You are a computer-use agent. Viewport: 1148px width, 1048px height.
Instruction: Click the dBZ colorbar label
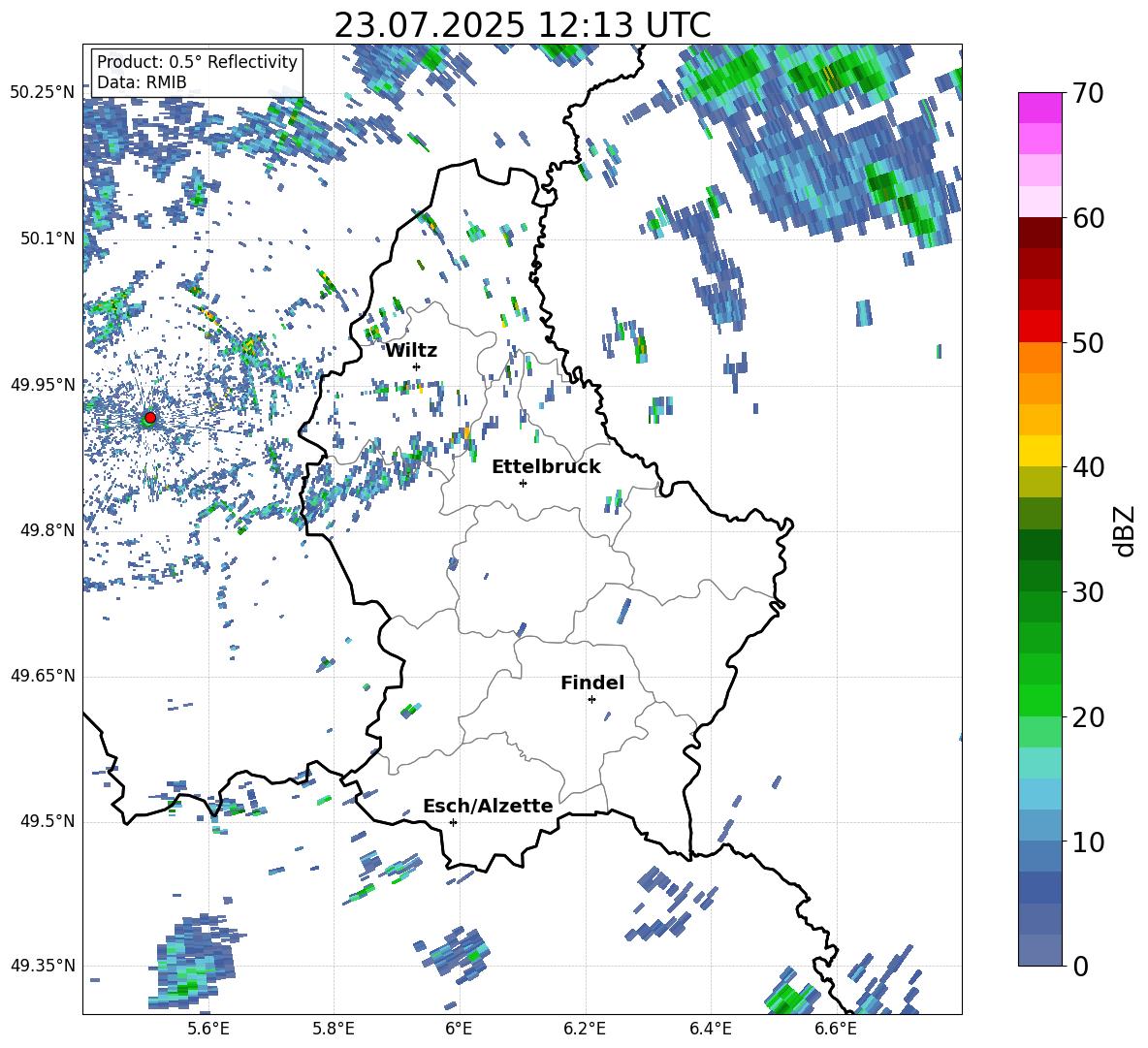[1125, 530]
